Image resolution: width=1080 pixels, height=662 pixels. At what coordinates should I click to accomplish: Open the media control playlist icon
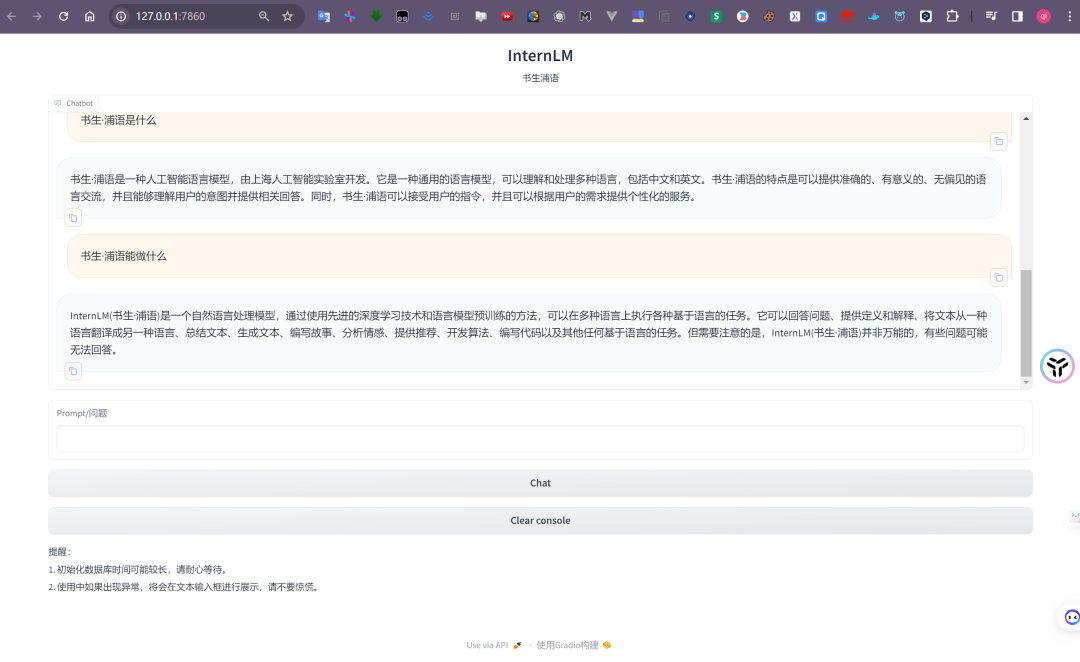coord(991,16)
